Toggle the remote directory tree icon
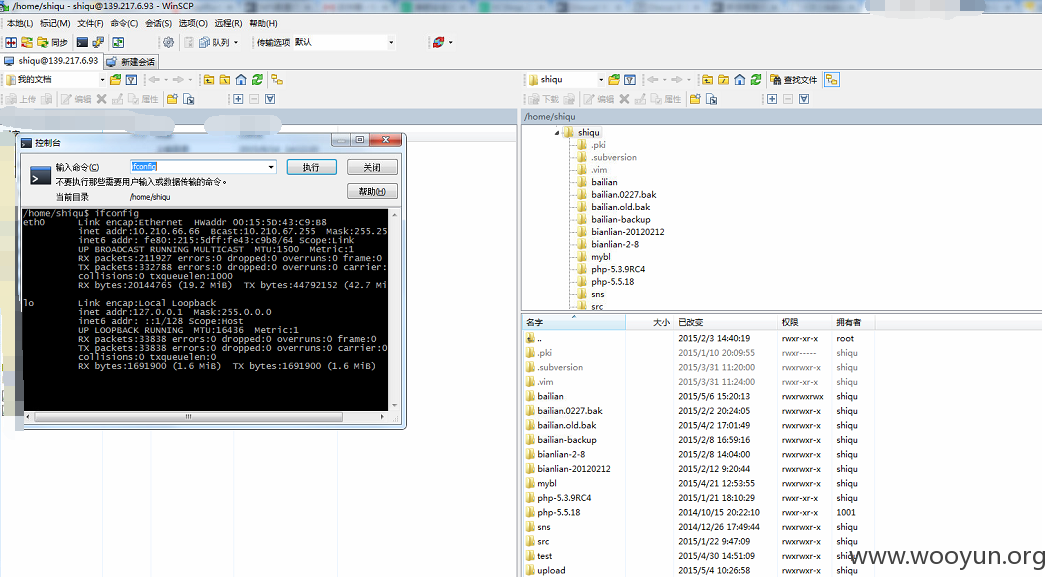Screen dimensions: 1055x585 click(832, 79)
